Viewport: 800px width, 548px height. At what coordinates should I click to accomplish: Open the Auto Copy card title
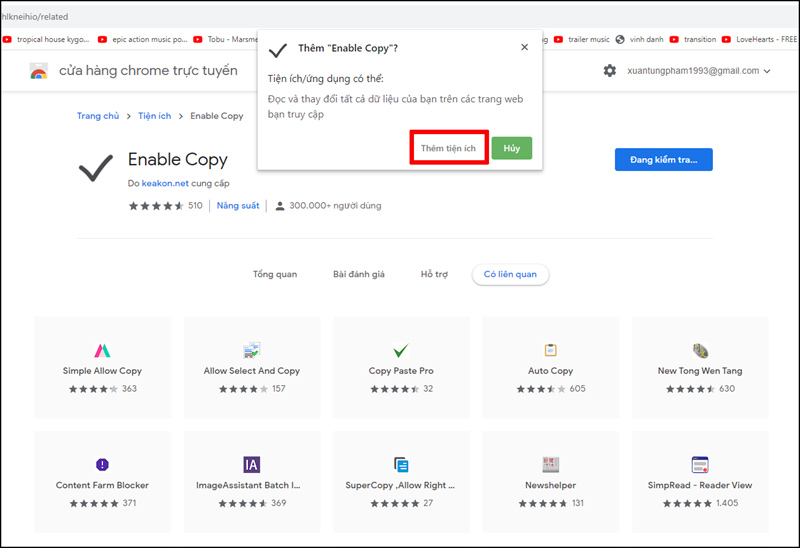point(551,371)
